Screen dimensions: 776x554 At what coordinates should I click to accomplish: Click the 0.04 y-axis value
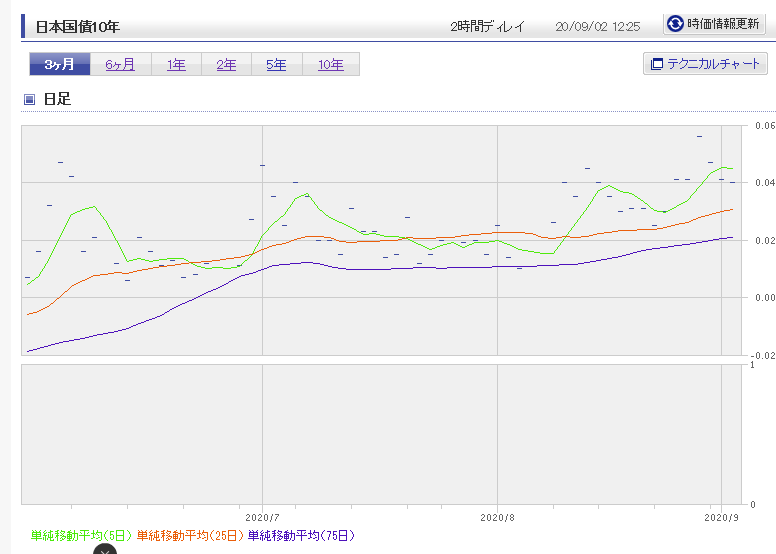[765, 183]
